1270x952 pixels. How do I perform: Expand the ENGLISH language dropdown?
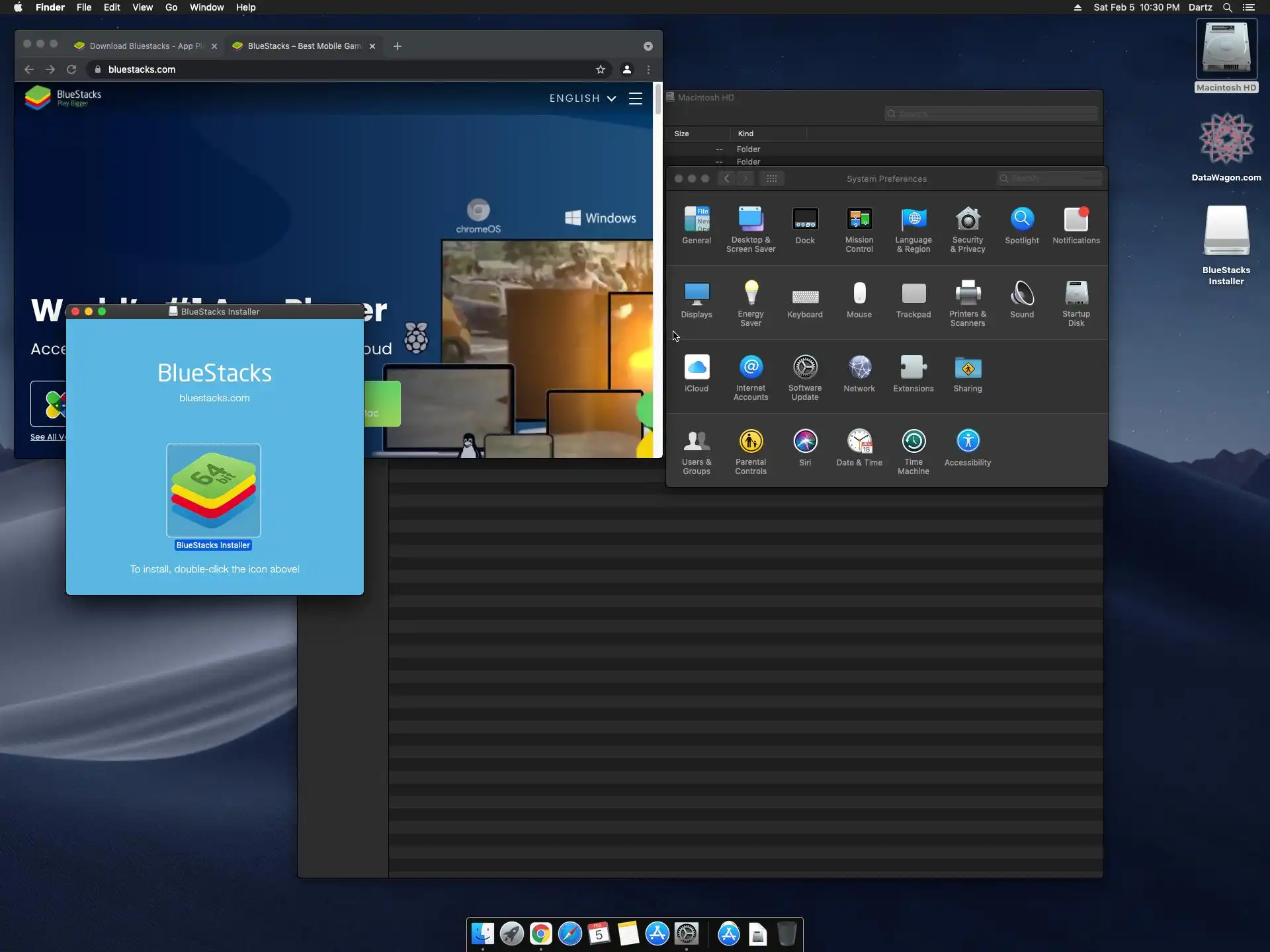pos(582,99)
